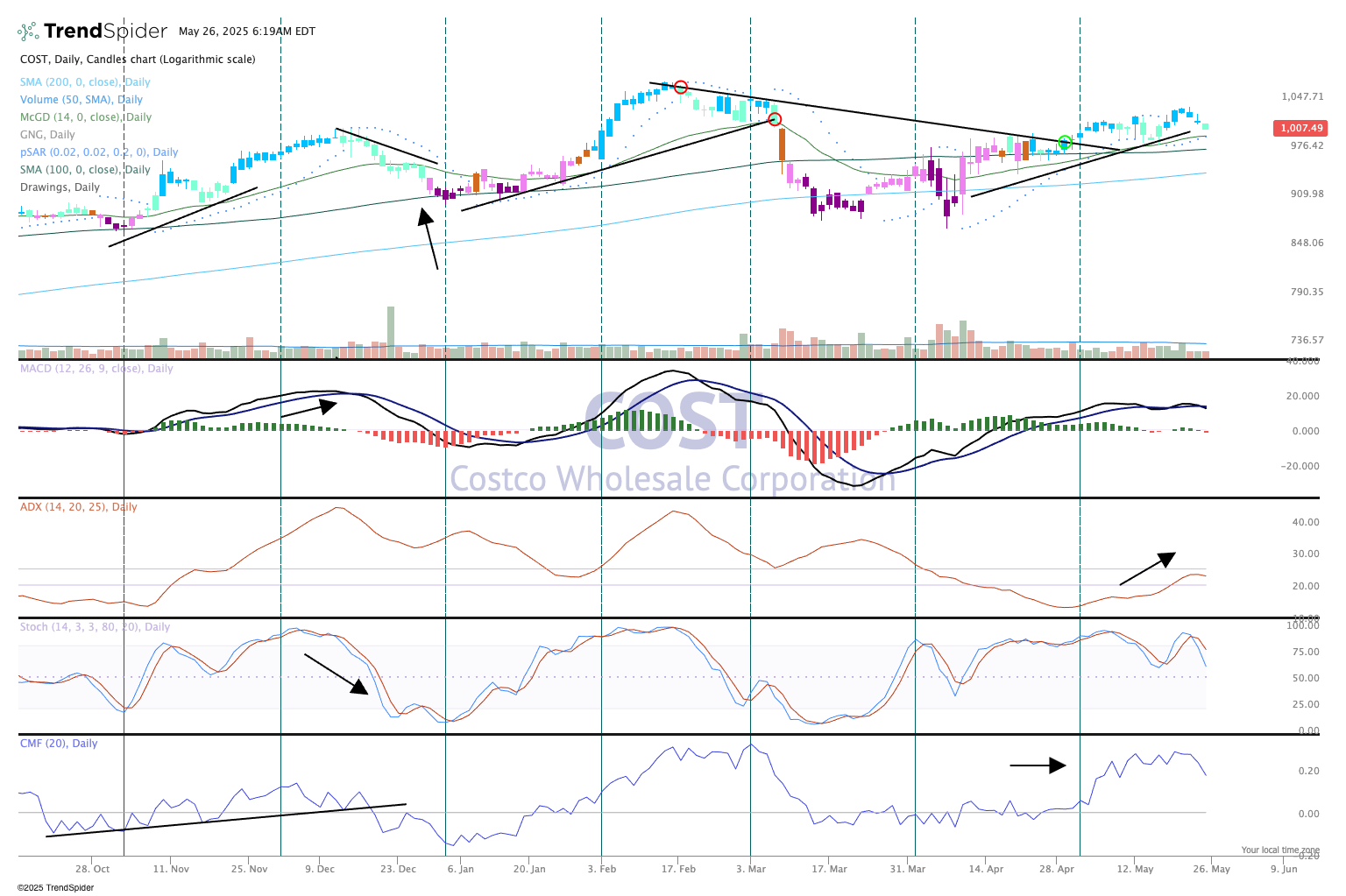Image resolution: width=1346 pixels, height=896 pixels.
Task: Click the red circle at February price peak
Action: (x=680, y=87)
